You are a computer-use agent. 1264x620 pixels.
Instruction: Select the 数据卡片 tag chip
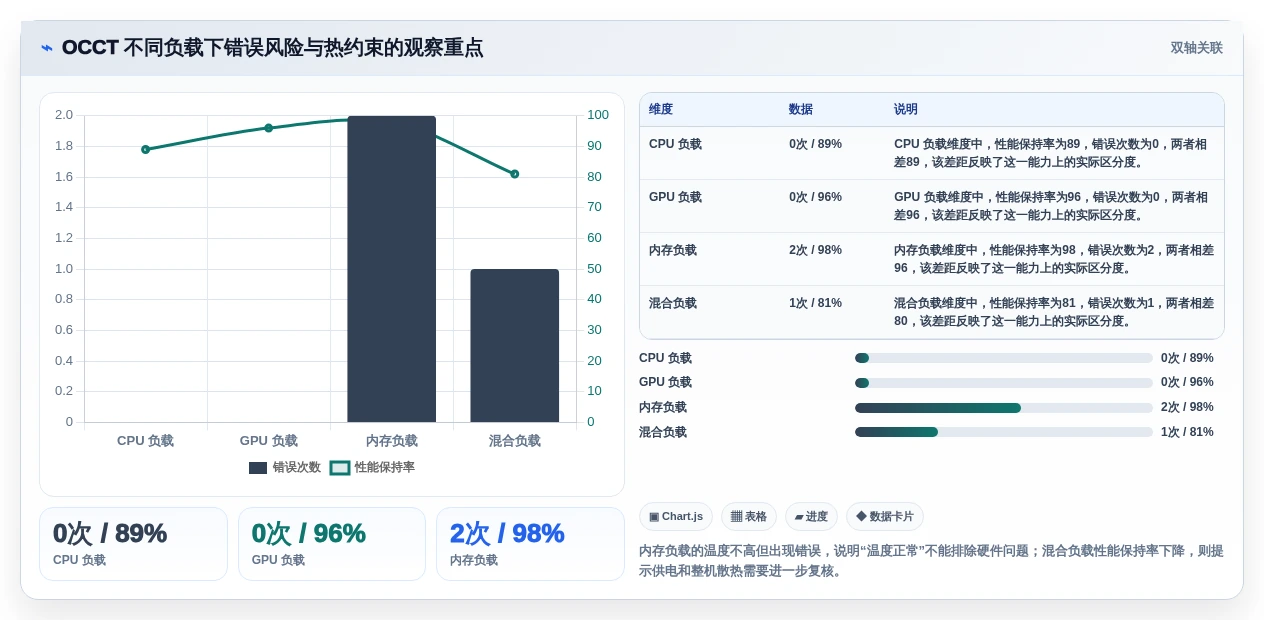pos(885,517)
